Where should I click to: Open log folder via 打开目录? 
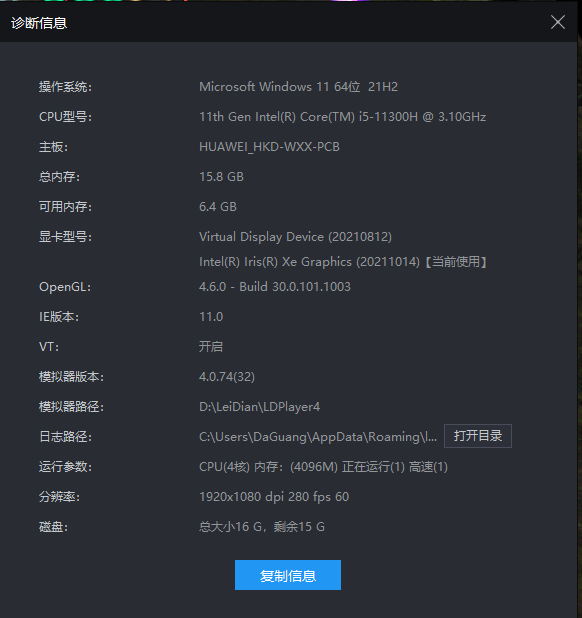[x=478, y=436]
